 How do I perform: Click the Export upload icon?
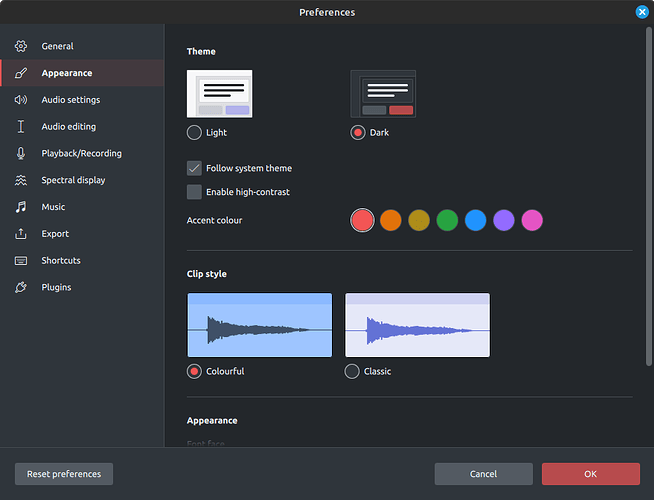[x=21, y=234]
